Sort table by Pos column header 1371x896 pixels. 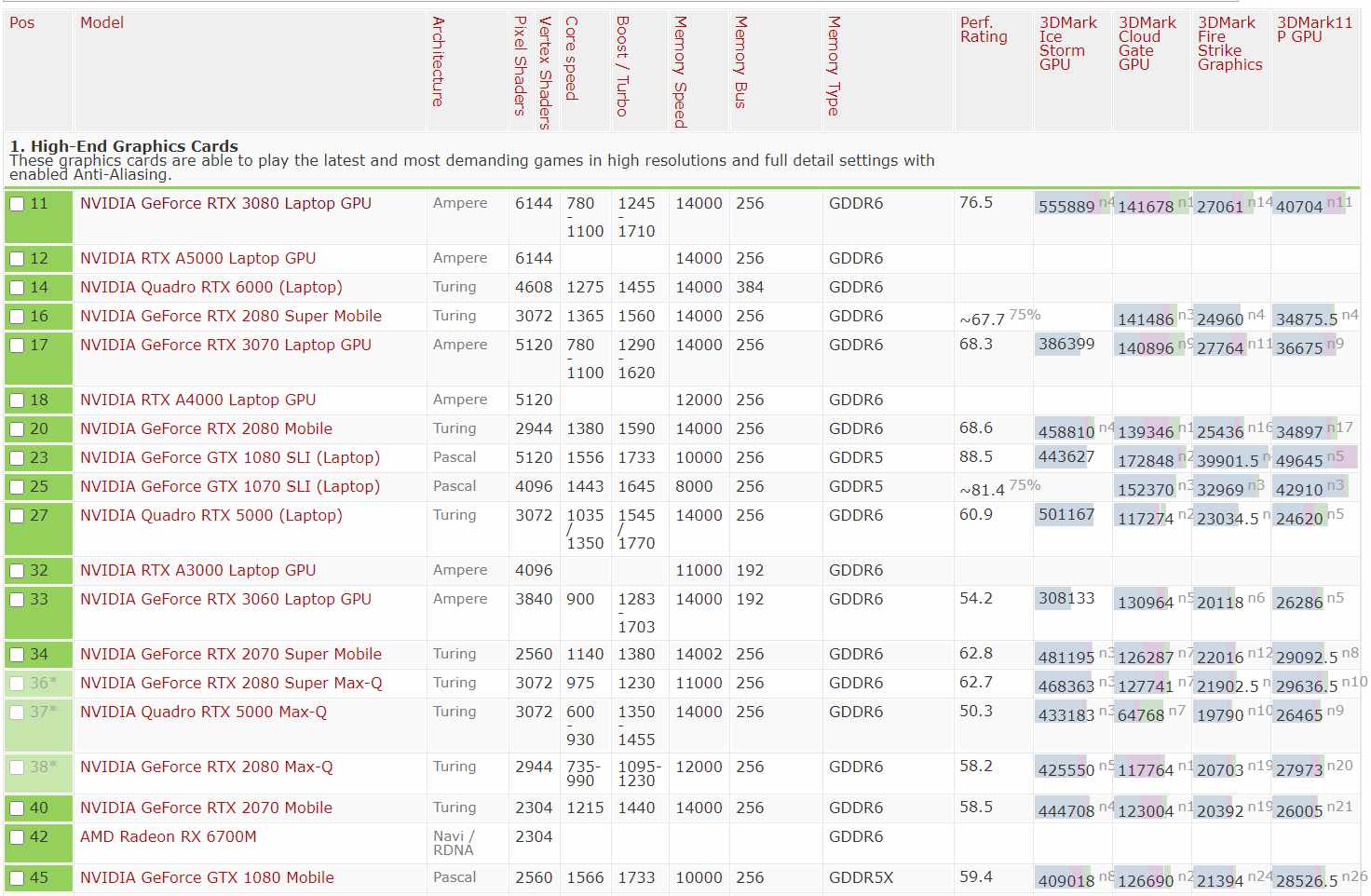tap(22, 22)
